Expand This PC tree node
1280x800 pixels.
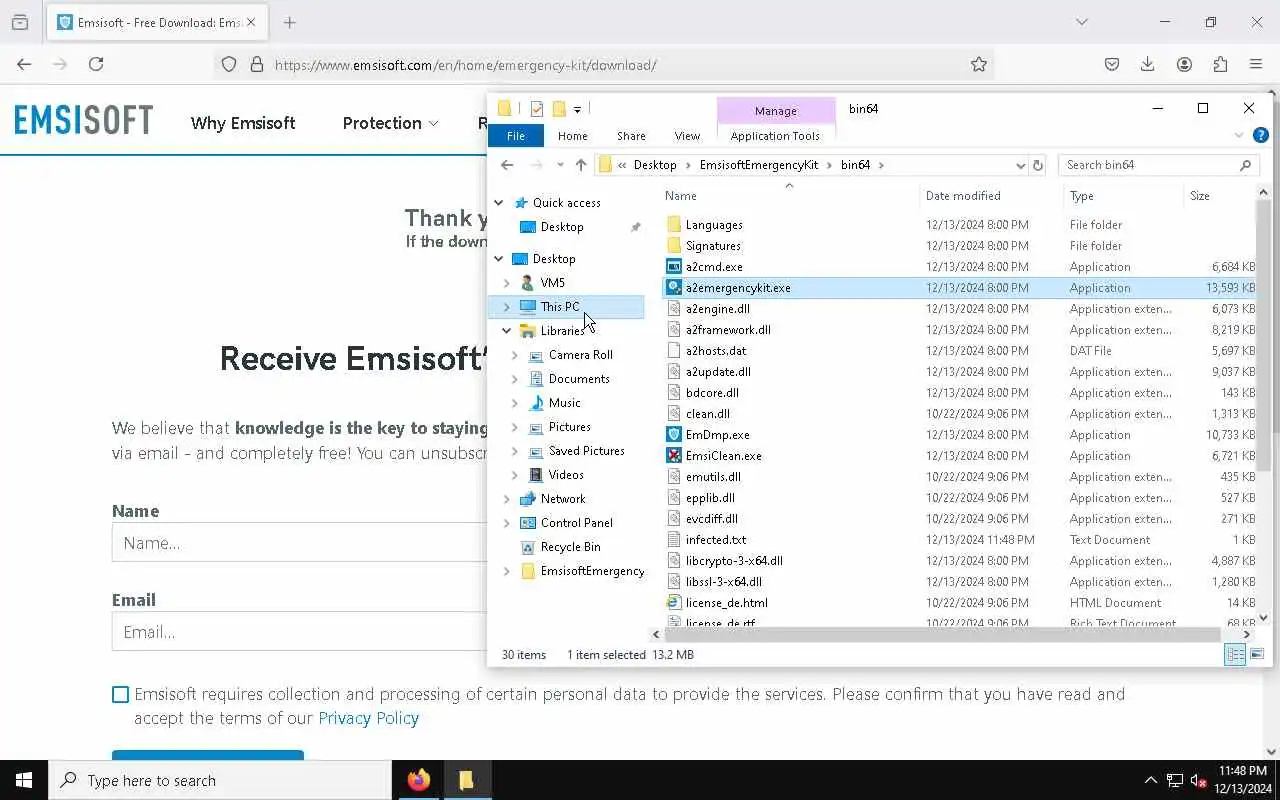(506, 307)
